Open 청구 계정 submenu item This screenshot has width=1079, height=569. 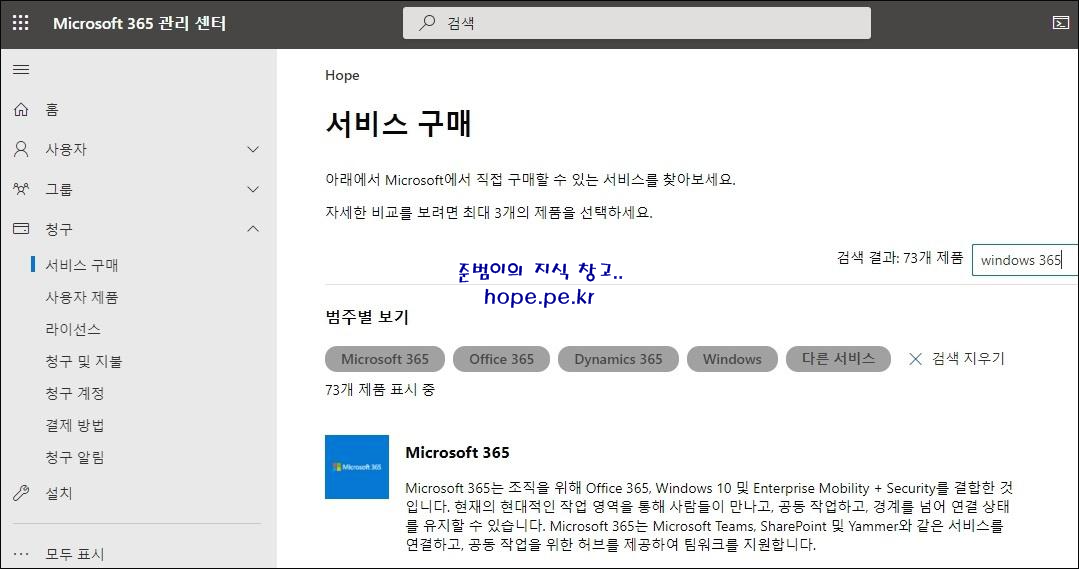(x=74, y=394)
